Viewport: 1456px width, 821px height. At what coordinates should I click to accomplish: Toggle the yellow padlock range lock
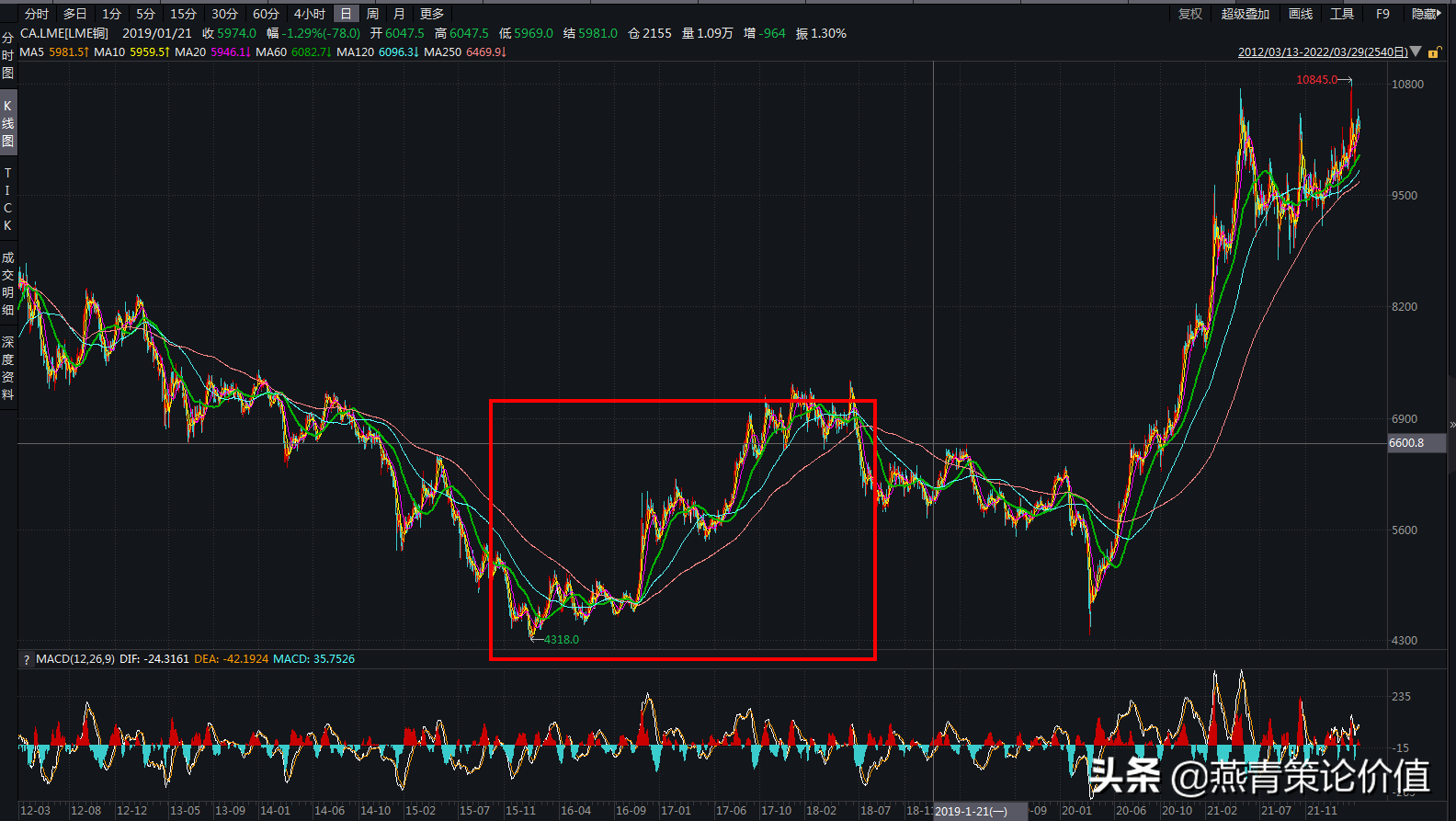[1434, 52]
